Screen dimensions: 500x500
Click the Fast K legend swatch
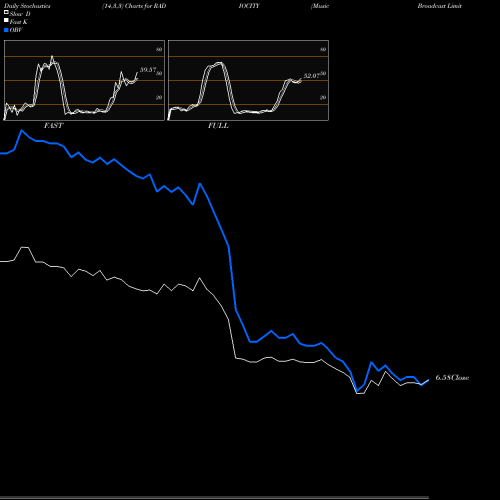[x=6, y=20]
